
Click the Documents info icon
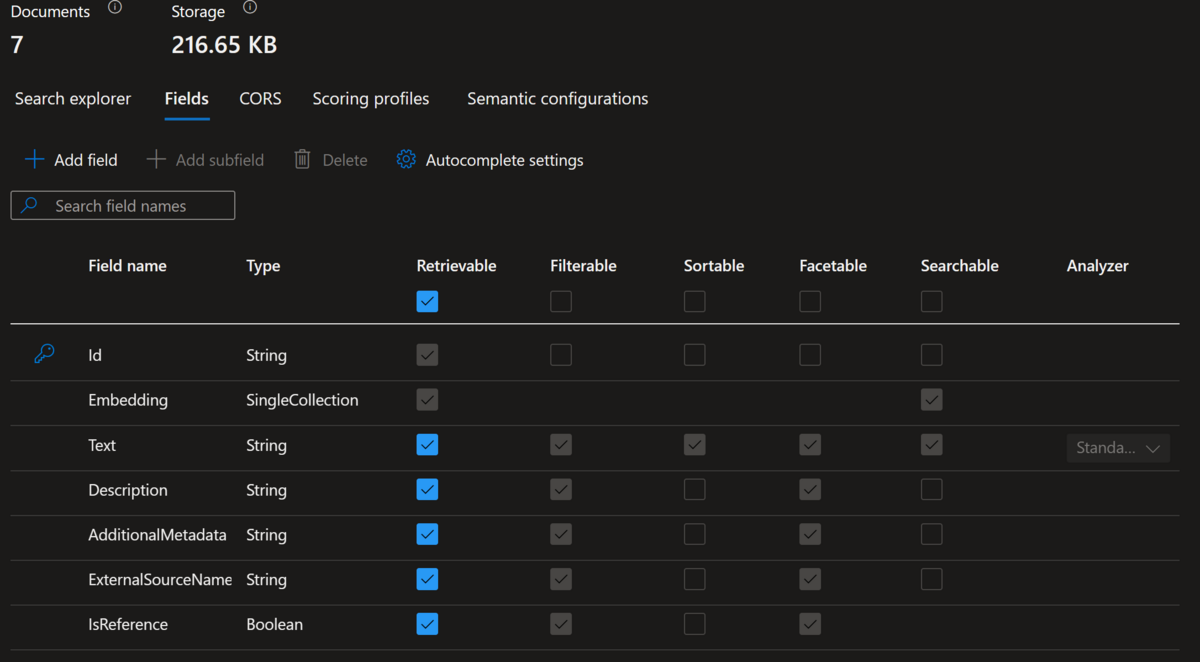(115, 8)
